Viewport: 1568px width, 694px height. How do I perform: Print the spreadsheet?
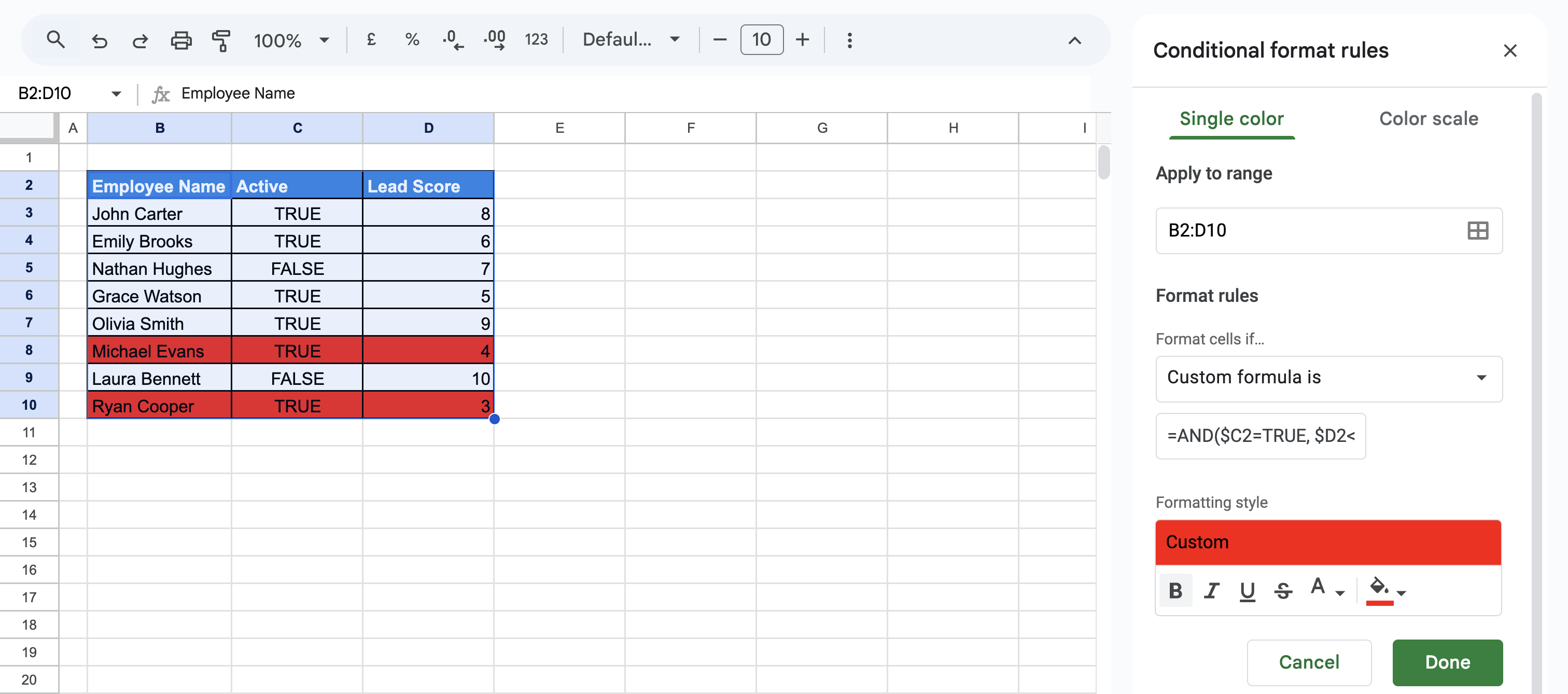click(x=181, y=40)
